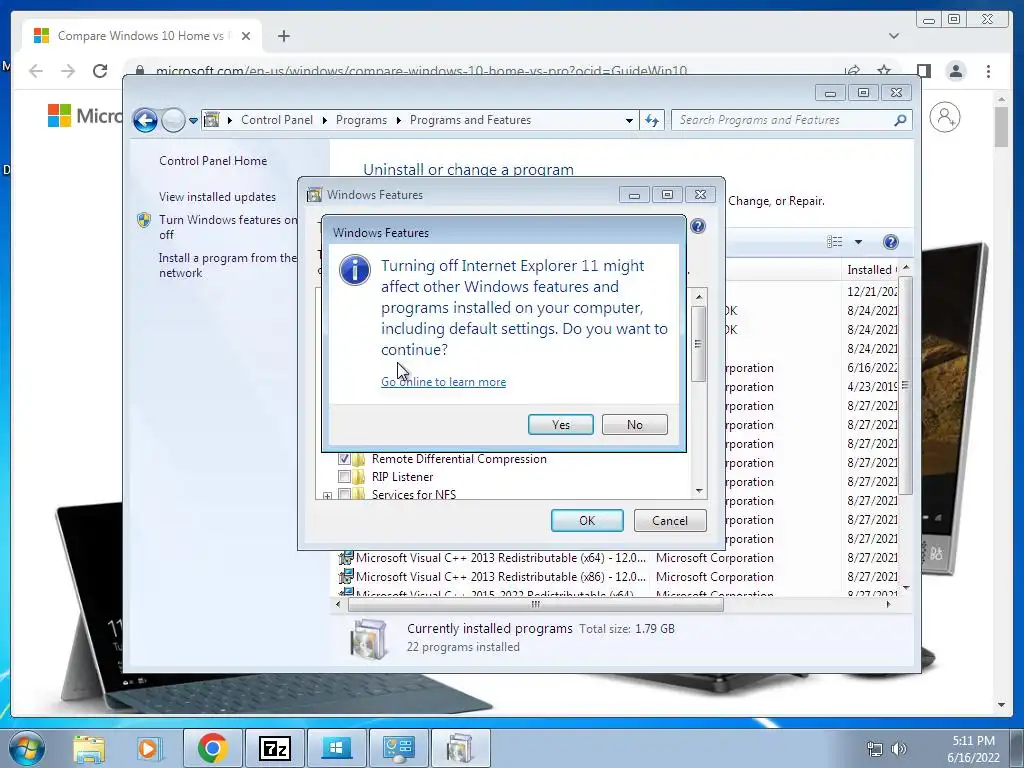Open Control Panel Home link

[213, 161]
